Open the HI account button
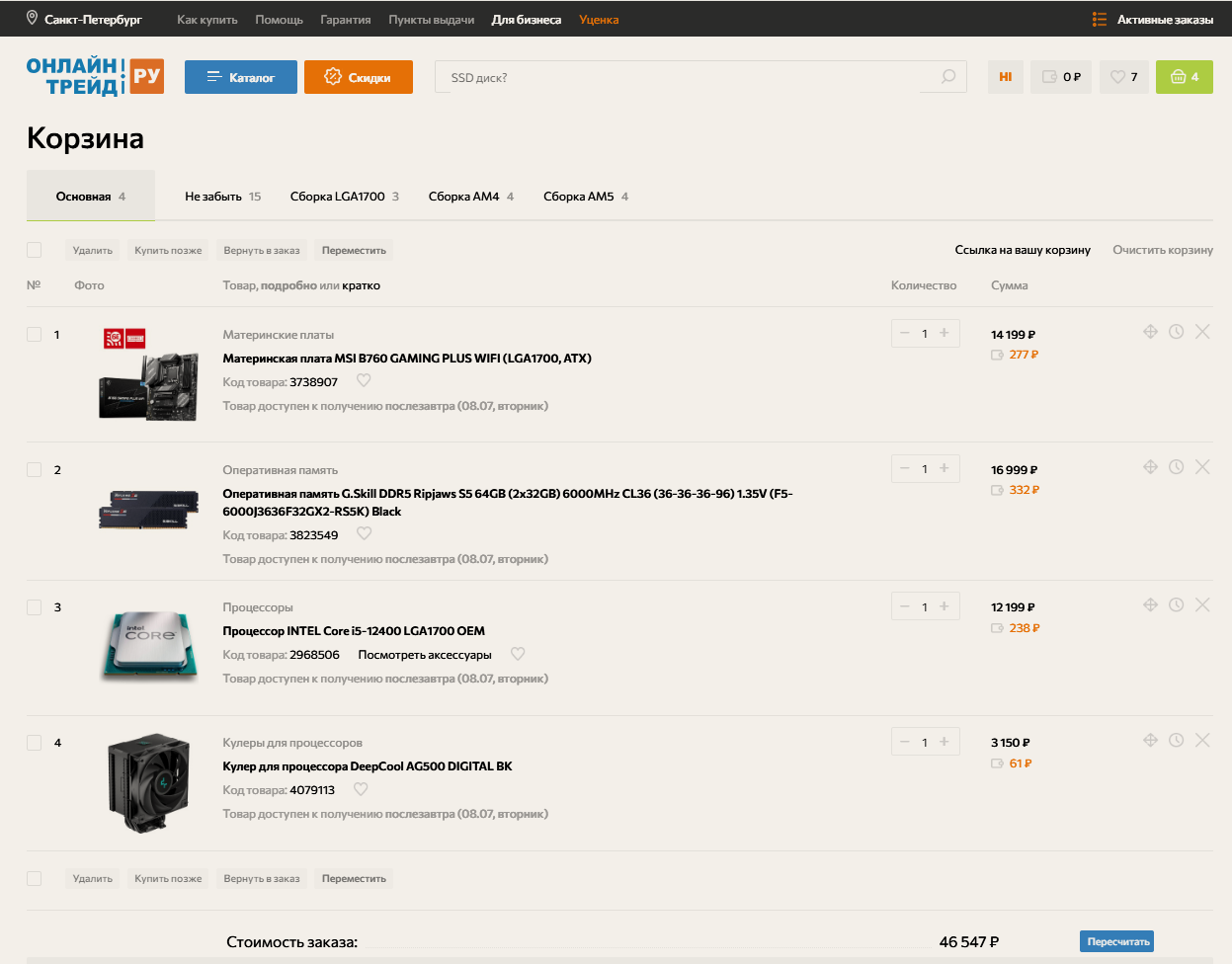1232x964 pixels. pyautogui.click(x=1005, y=77)
